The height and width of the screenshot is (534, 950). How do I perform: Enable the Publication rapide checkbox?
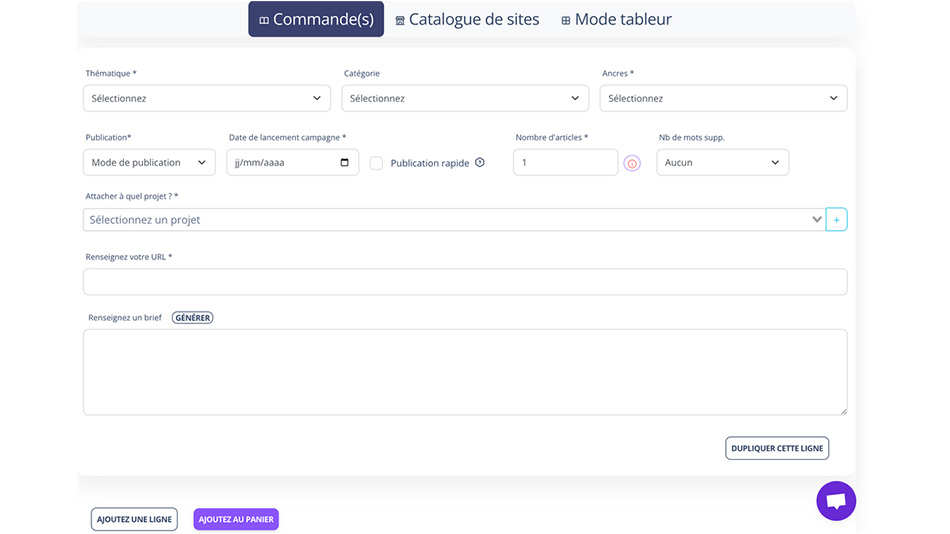tap(376, 163)
